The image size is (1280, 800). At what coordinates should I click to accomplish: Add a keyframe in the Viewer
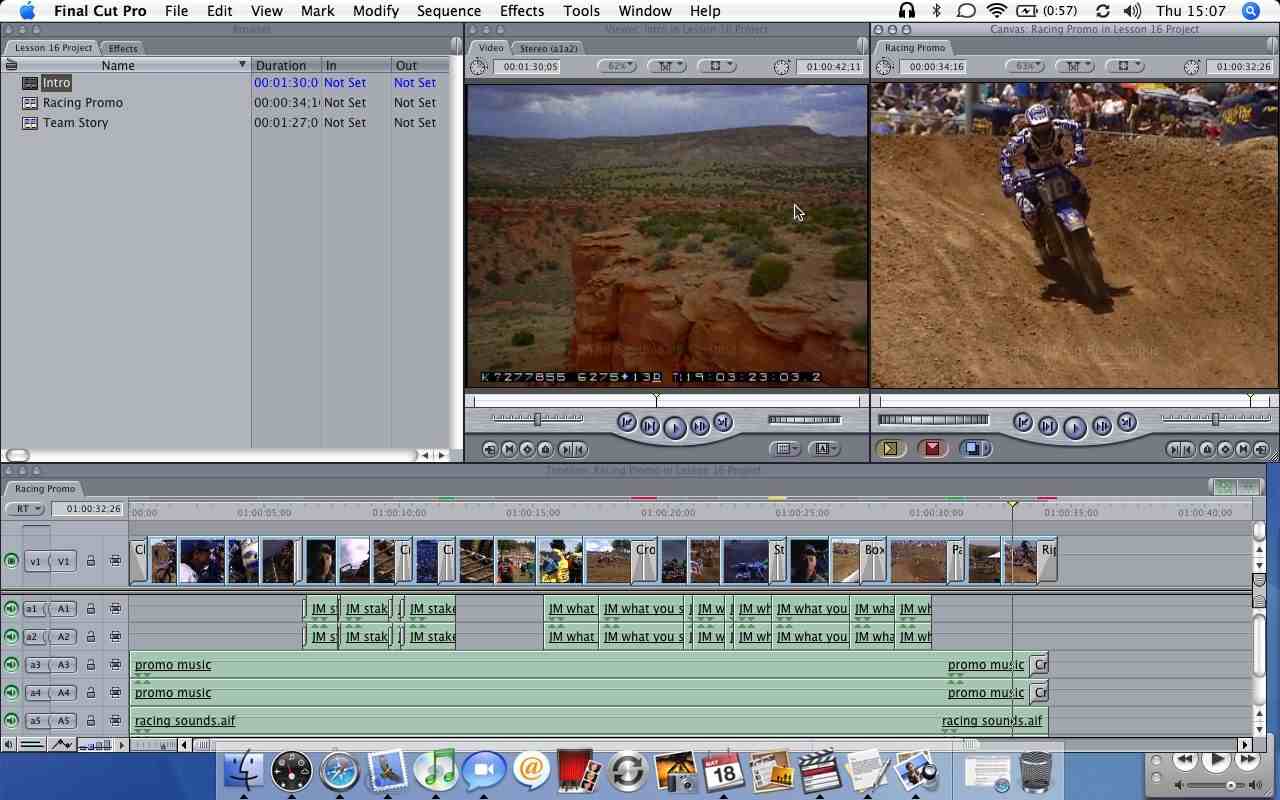527,449
